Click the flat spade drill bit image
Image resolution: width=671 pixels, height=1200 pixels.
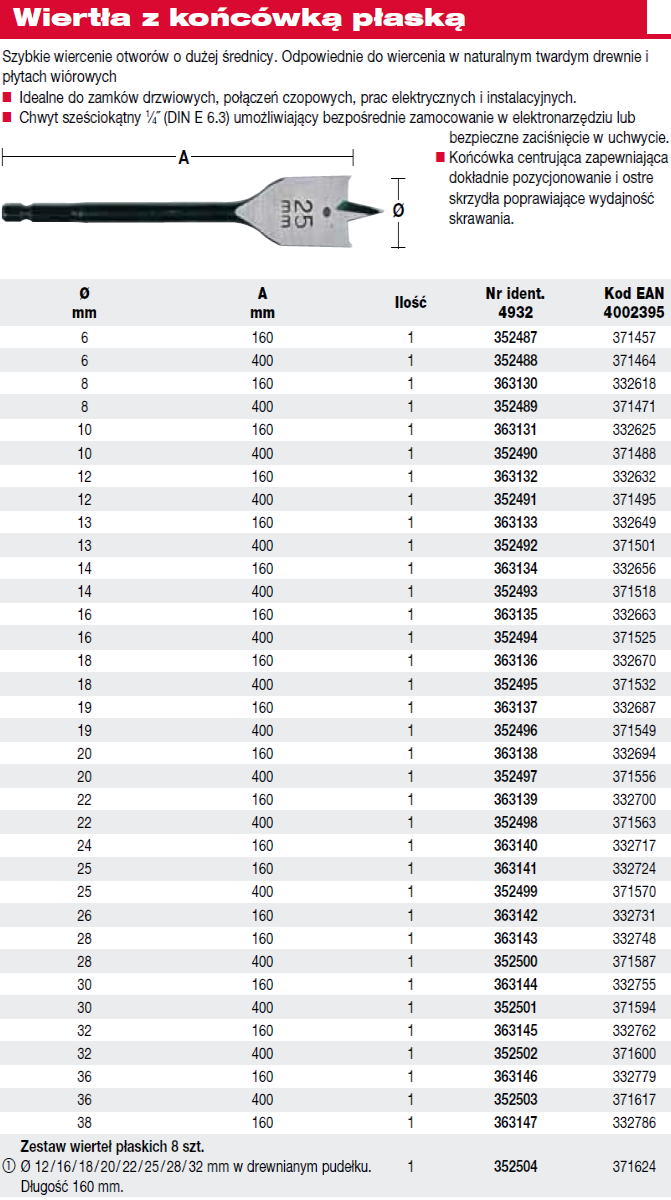pos(190,209)
